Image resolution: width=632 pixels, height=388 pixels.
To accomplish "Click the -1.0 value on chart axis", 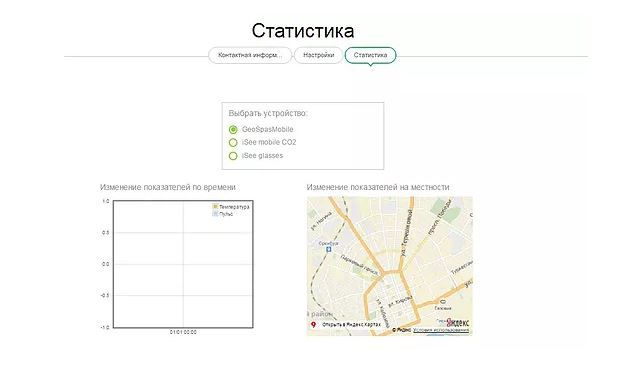I will [105, 328].
